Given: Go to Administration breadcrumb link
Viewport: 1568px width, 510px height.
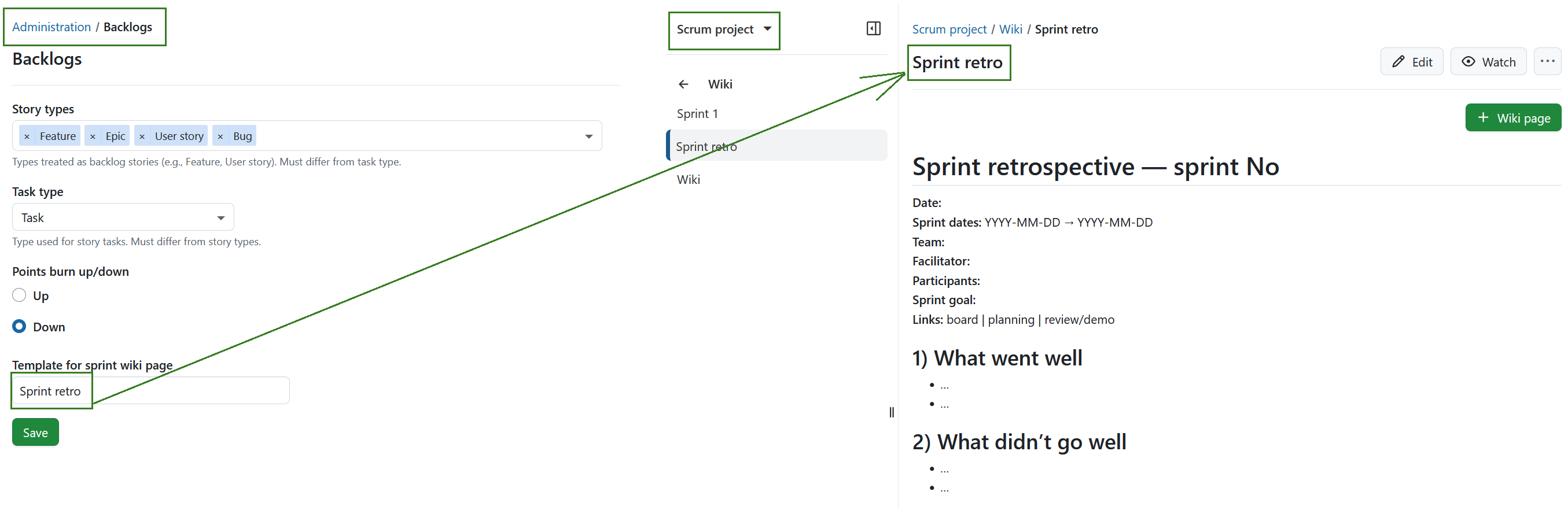Looking at the screenshot, I should [x=51, y=27].
